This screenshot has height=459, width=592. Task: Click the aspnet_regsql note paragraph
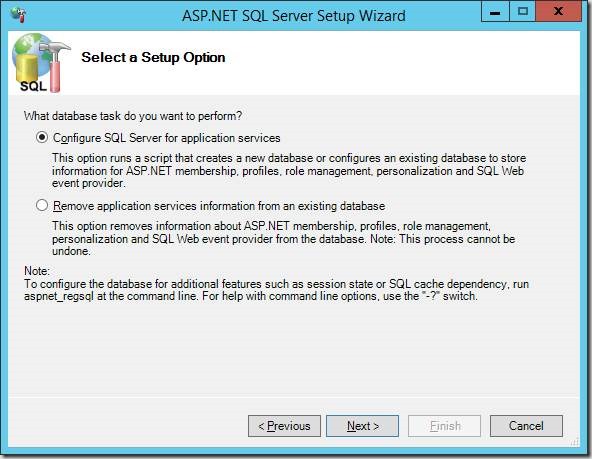[276, 283]
